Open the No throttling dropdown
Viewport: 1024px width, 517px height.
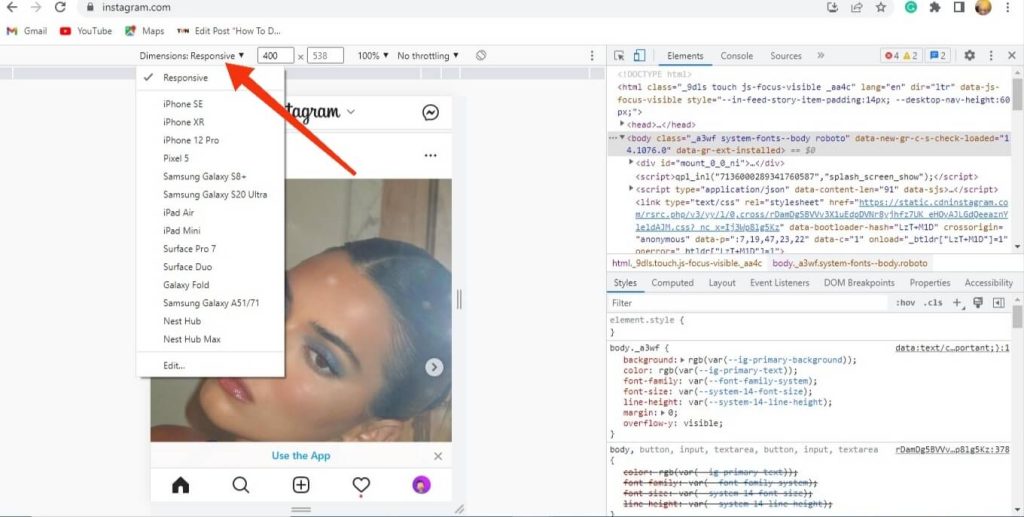(x=428, y=55)
